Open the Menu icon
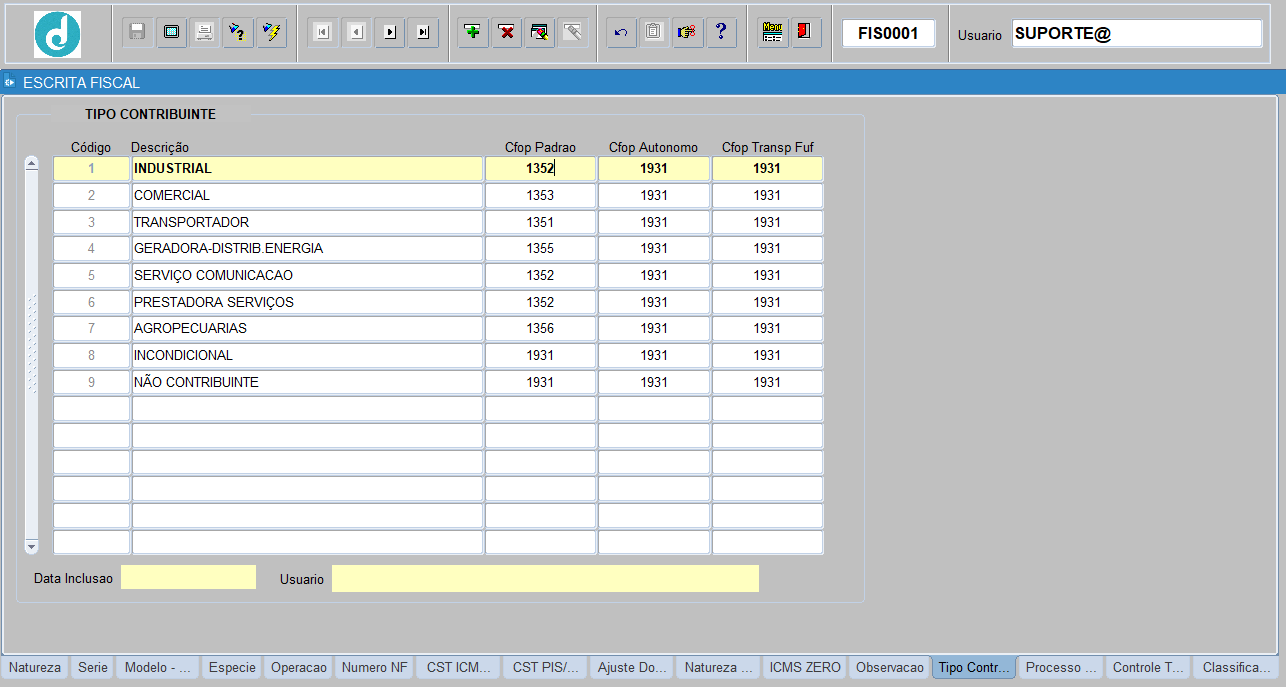This screenshot has height=687, width=1286. coord(772,32)
